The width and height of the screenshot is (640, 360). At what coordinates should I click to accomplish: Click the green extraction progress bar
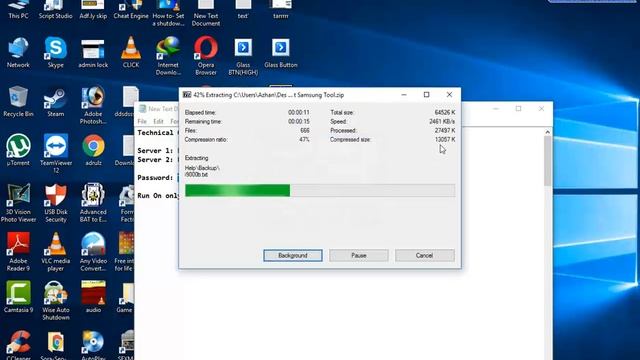(x=238, y=190)
